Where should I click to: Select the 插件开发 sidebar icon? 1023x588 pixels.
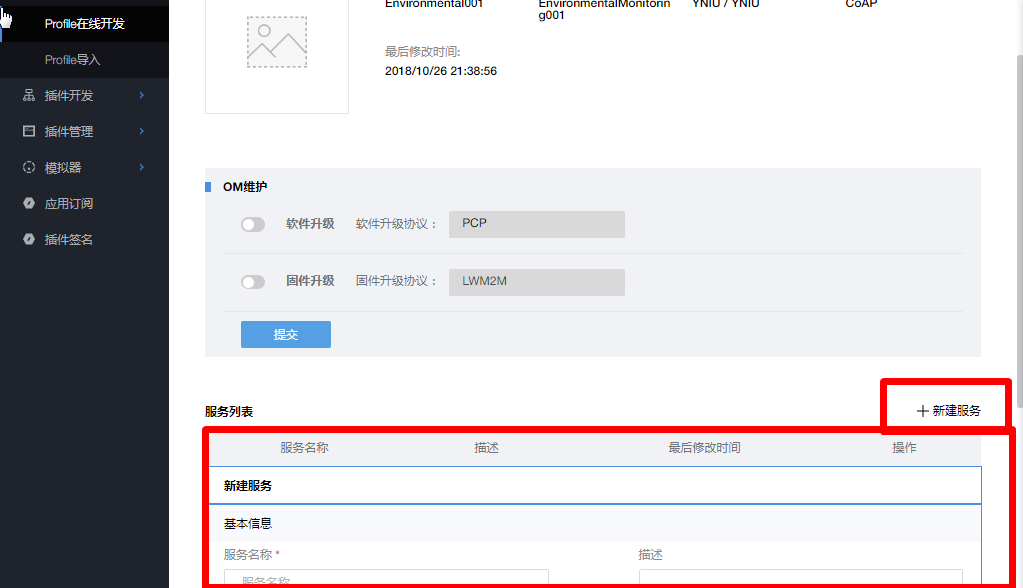coord(27,95)
